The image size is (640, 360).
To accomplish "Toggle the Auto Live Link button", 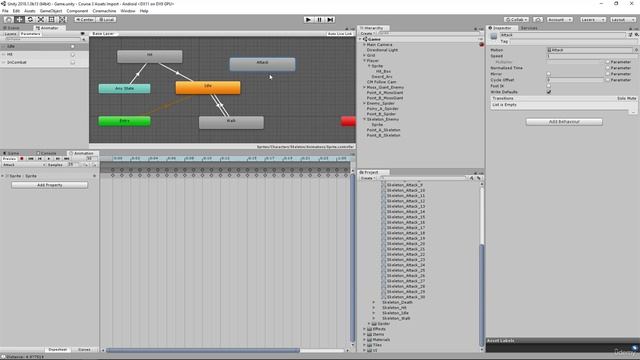I will coord(340,34).
